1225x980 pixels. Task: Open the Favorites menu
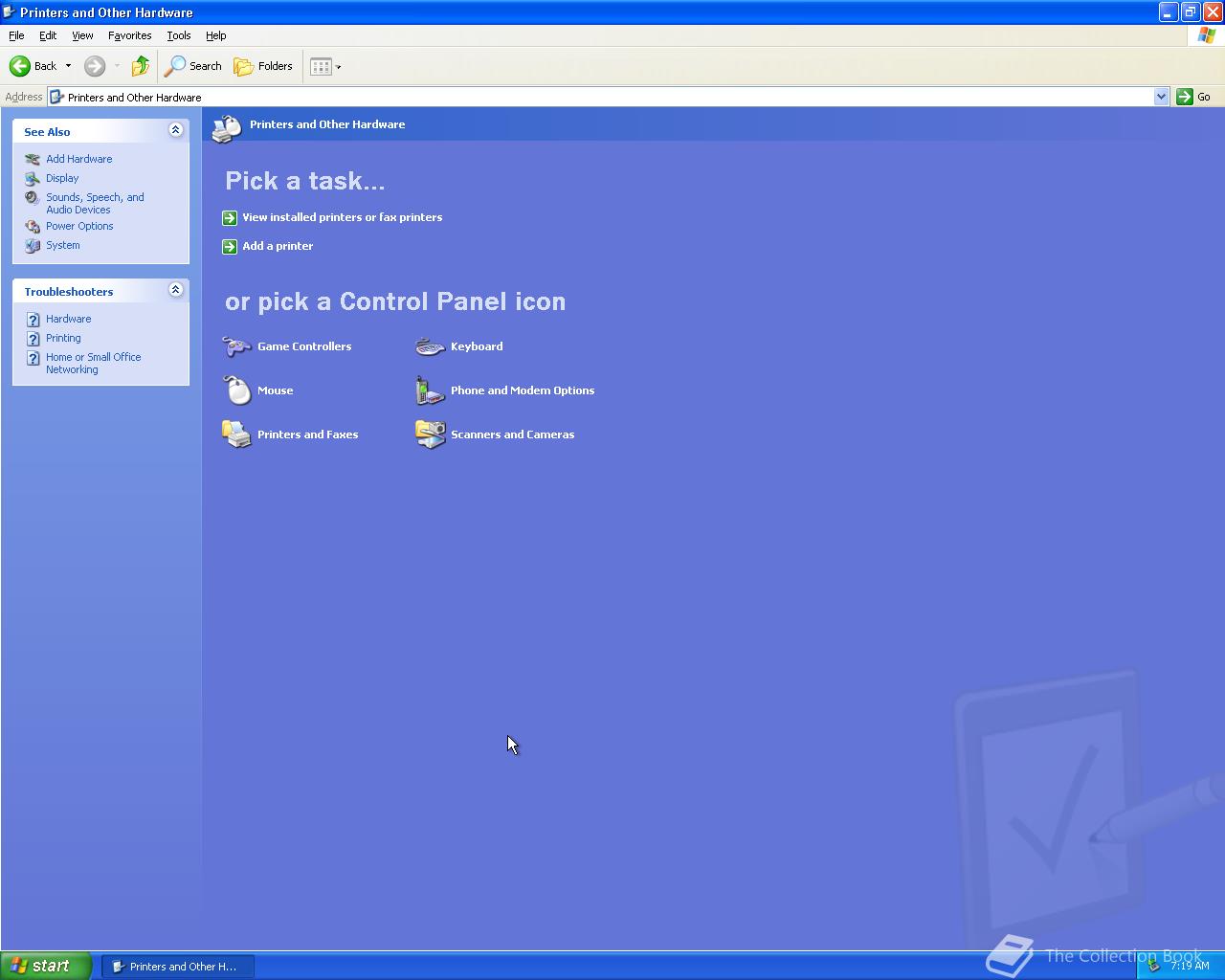(130, 35)
